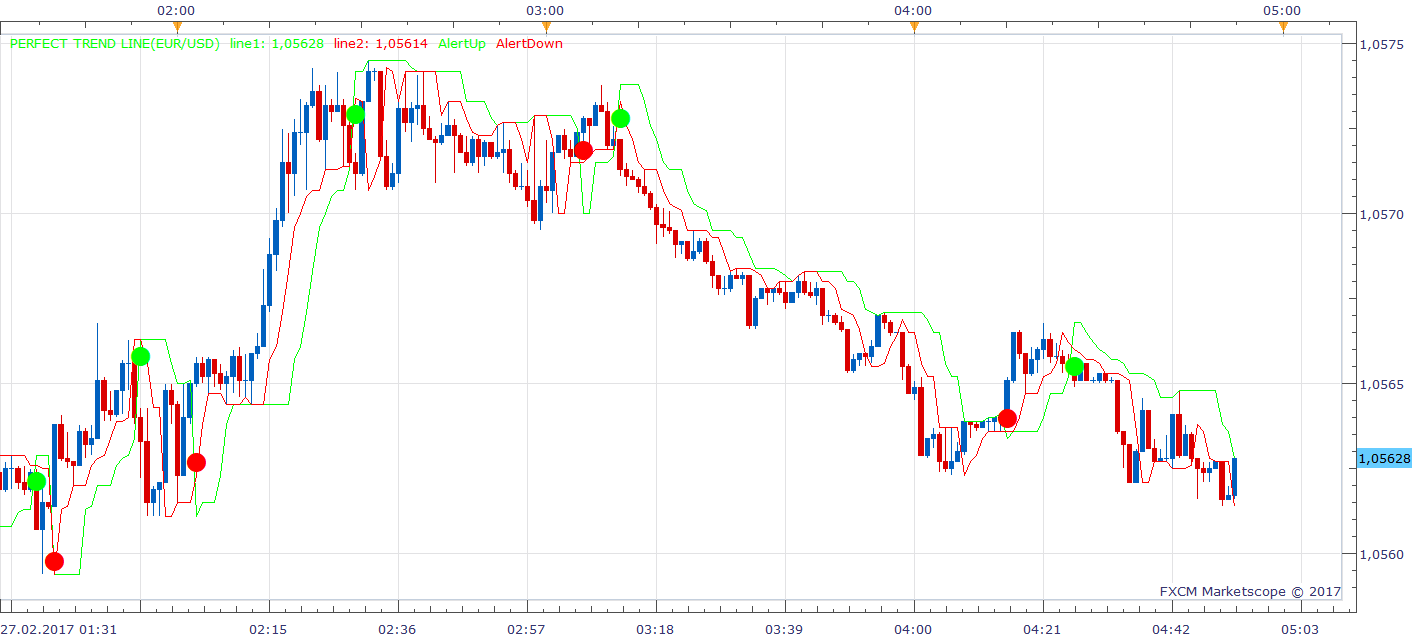Click the orange triangle marker at 02:00
Image resolution: width=1422 pixels, height=642 pixels.
tap(176, 27)
